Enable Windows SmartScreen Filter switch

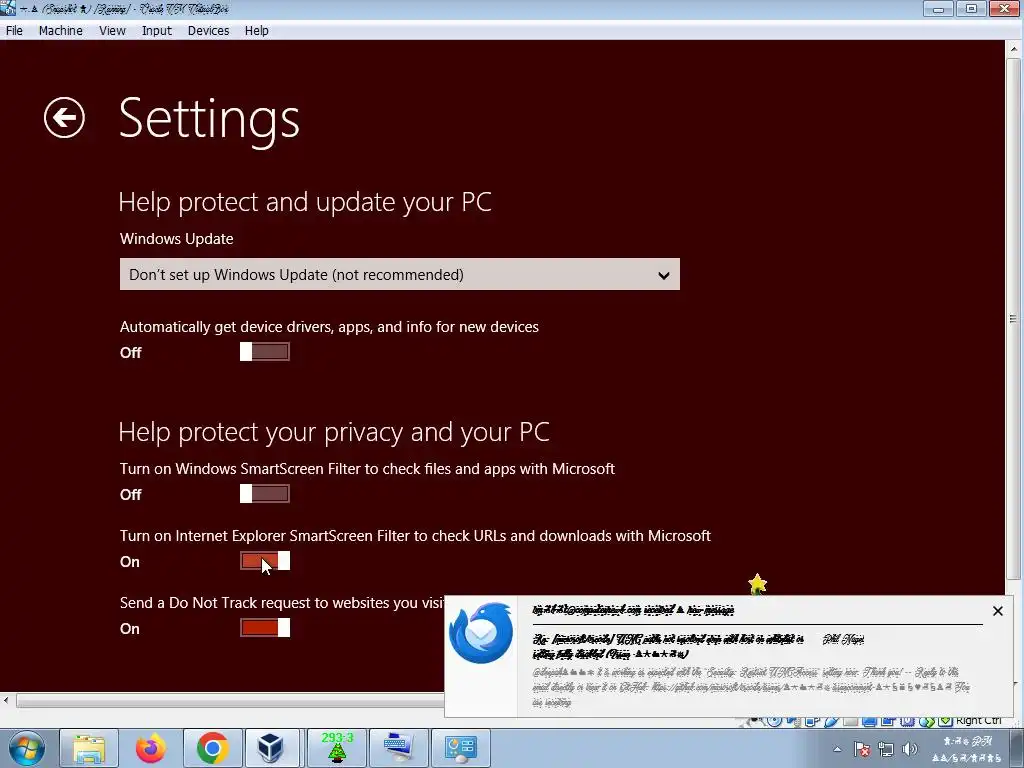pos(264,494)
